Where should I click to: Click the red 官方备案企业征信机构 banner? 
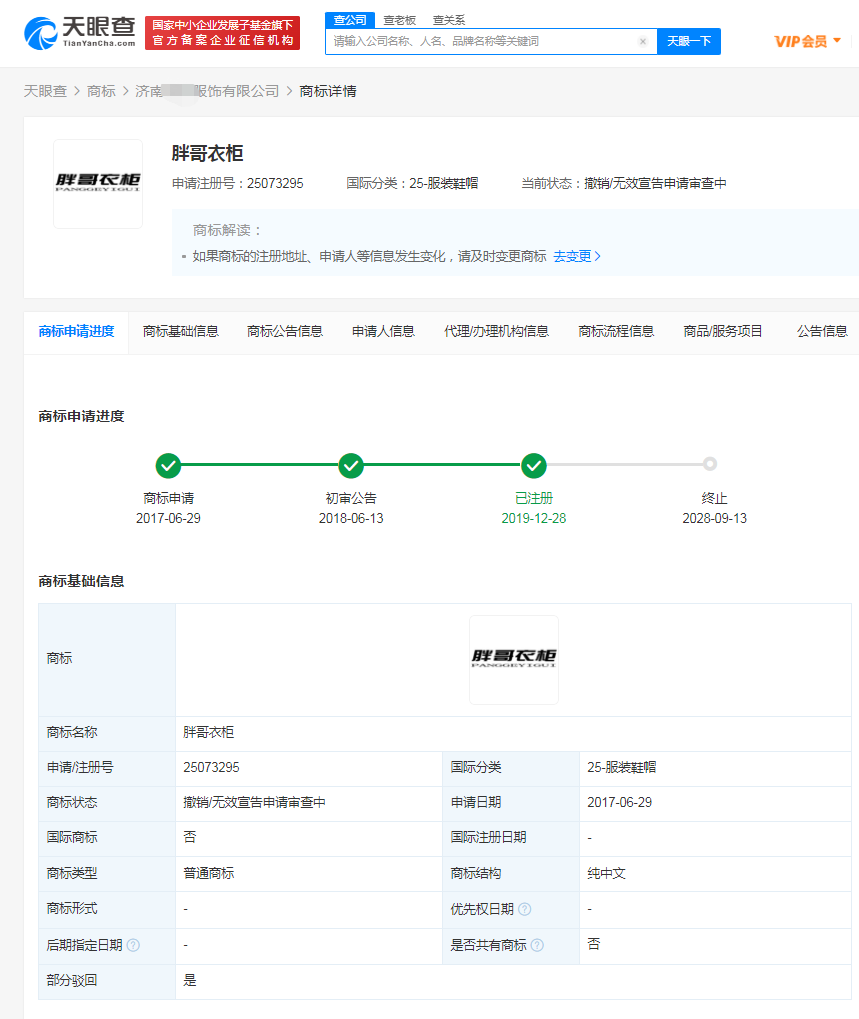(x=222, y=33)
